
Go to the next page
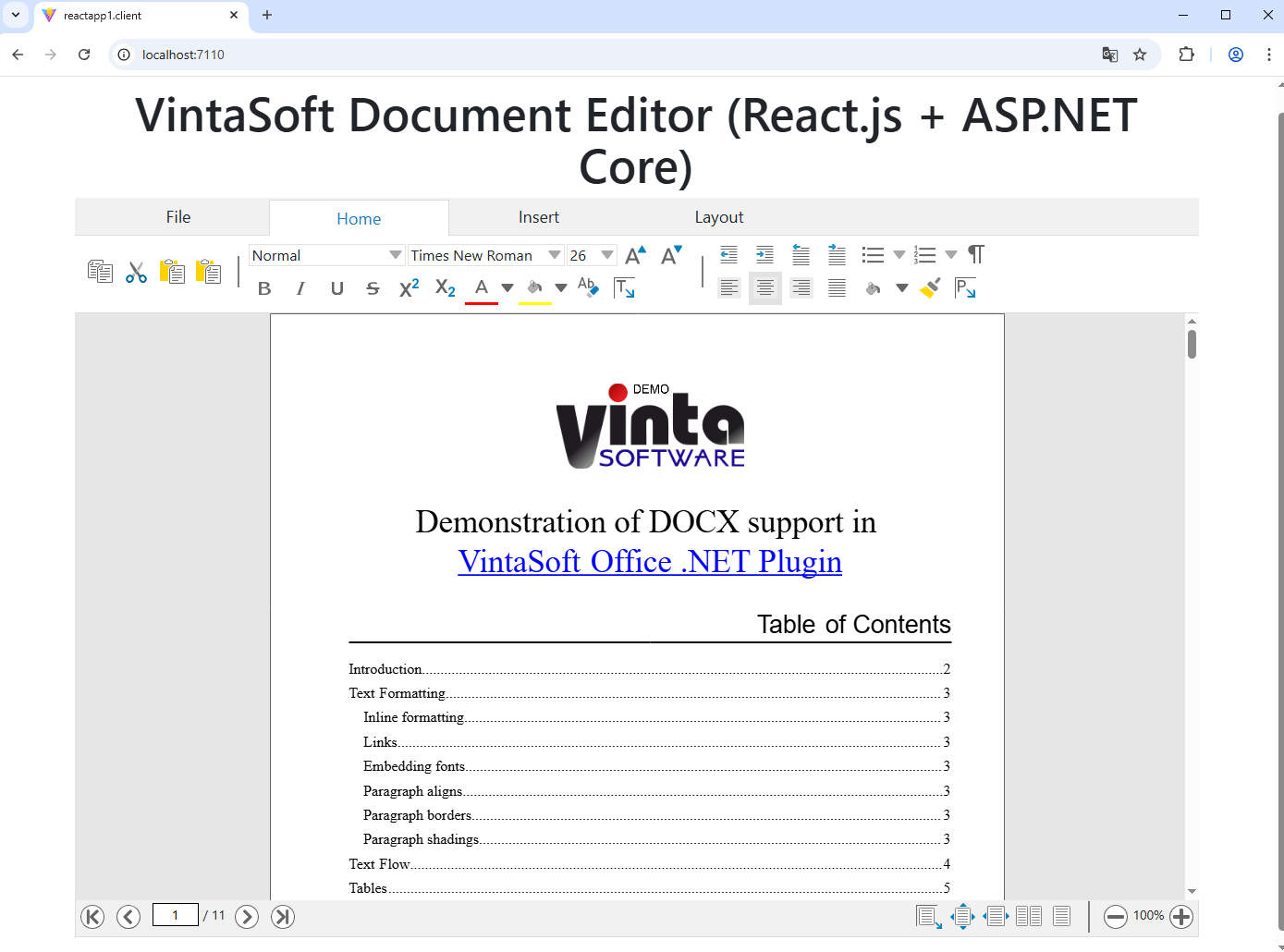pos(247,916)
